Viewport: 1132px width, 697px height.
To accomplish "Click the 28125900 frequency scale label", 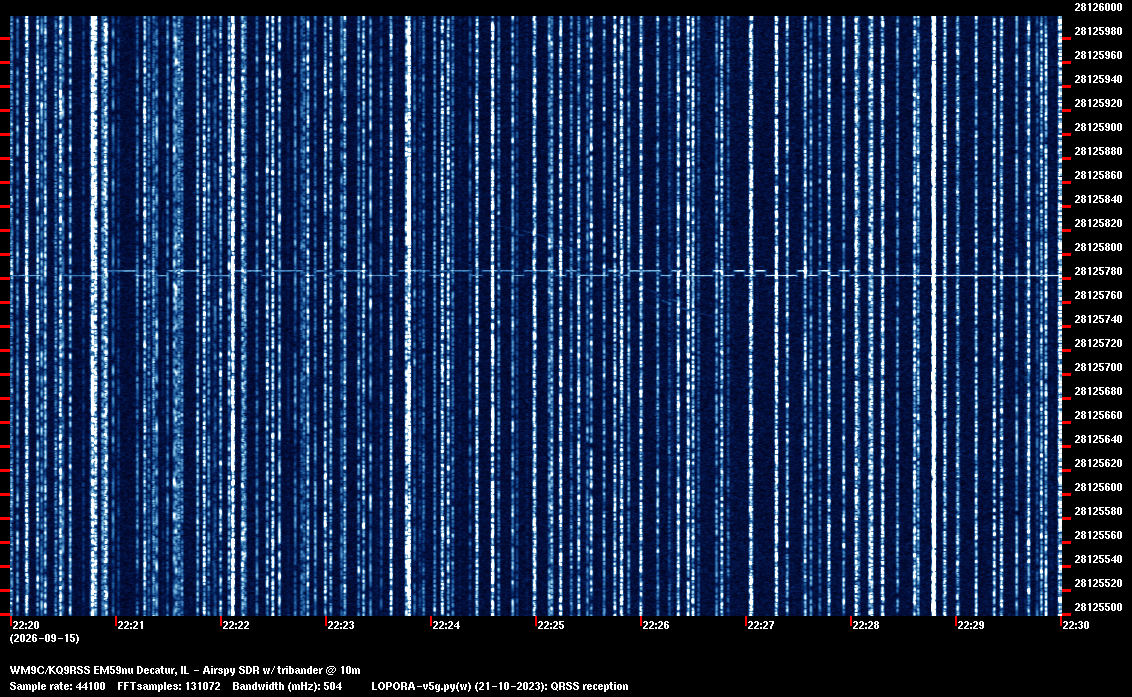I will [x=1098, y=127].
